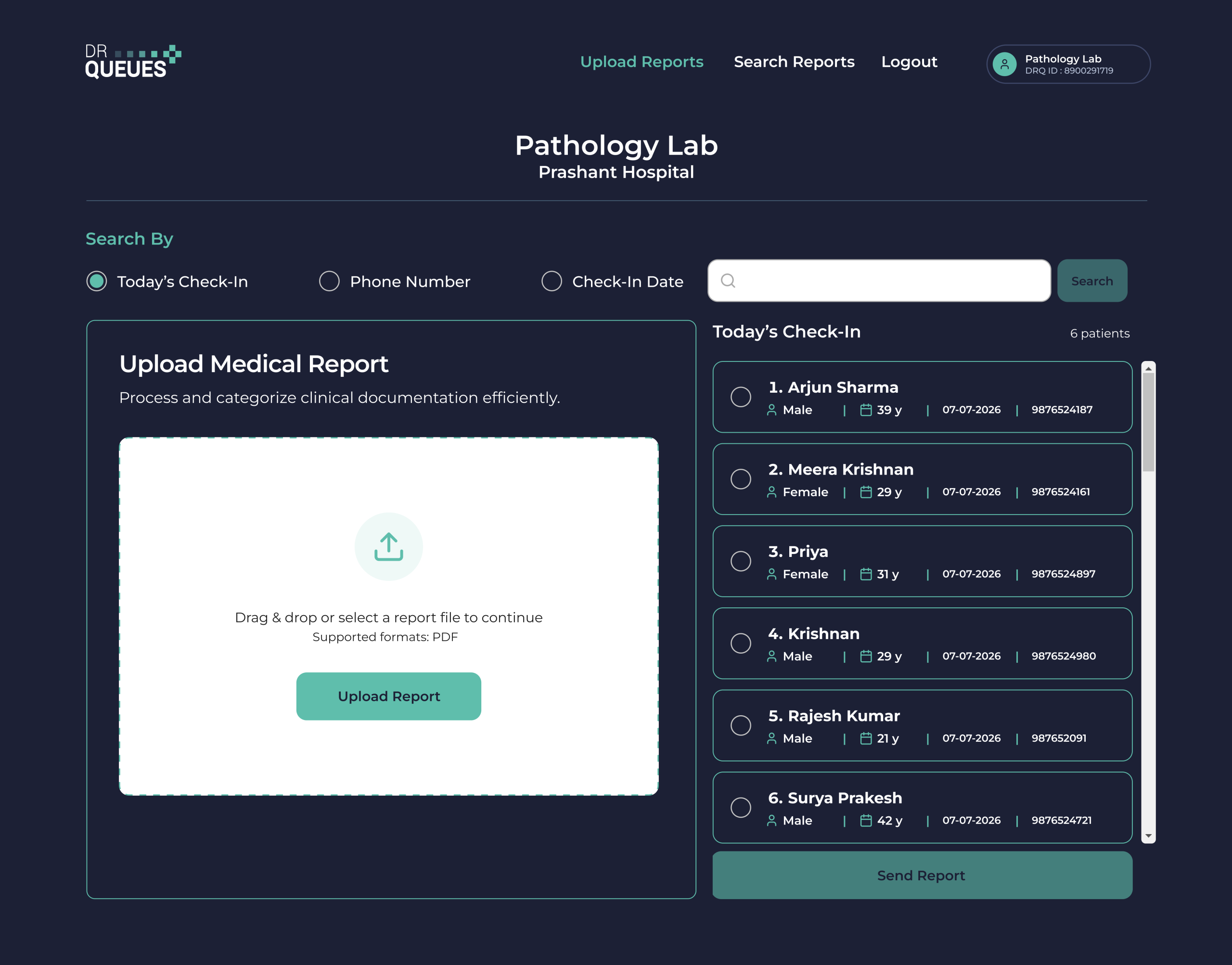1232x965 pixels.
Task: Click Logout in the top navigation
Action: point(909,62)
